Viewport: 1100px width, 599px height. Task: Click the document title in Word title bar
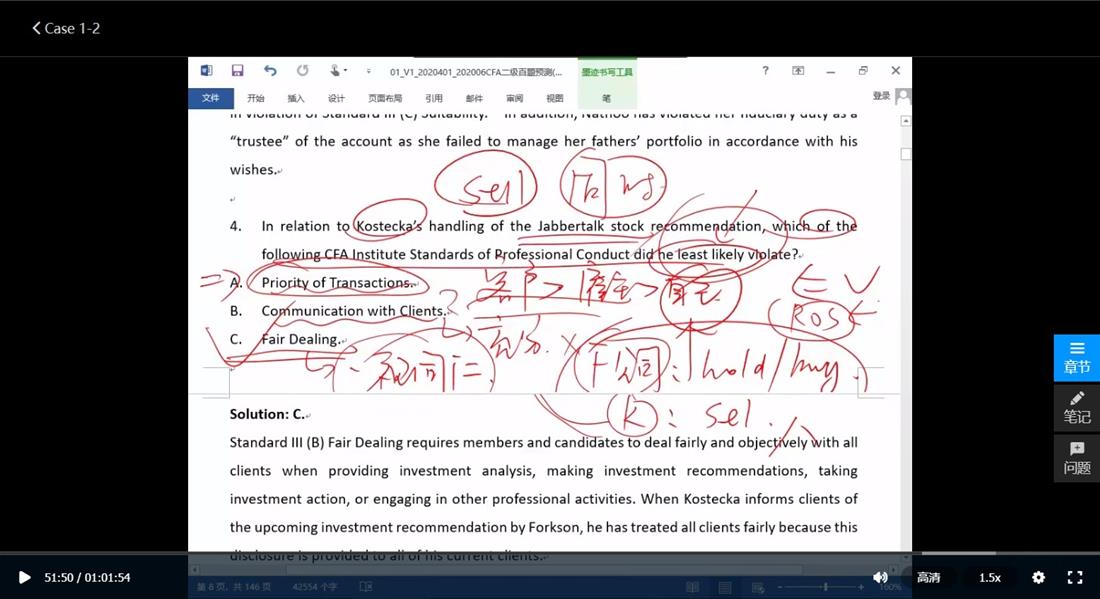(476, 72)
